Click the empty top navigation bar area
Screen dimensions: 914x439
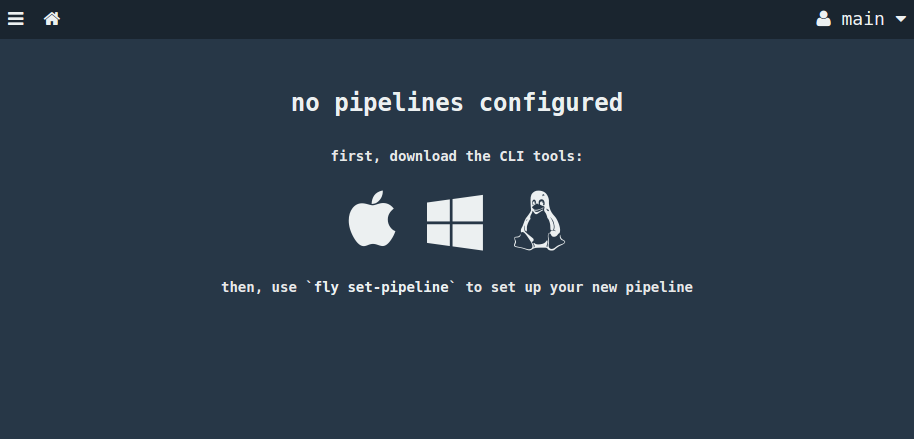coord(437,19)
